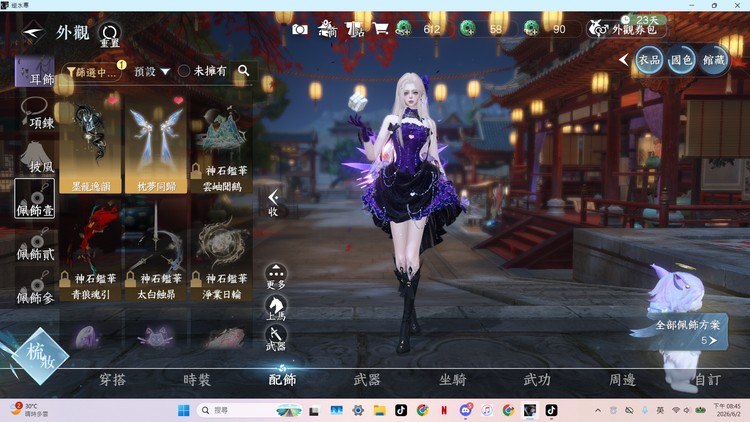The image size is (750, 422).
Task: Select the locked 淨業日輪 accessory card
Action: pyautogui.click(x=221, y=250)
